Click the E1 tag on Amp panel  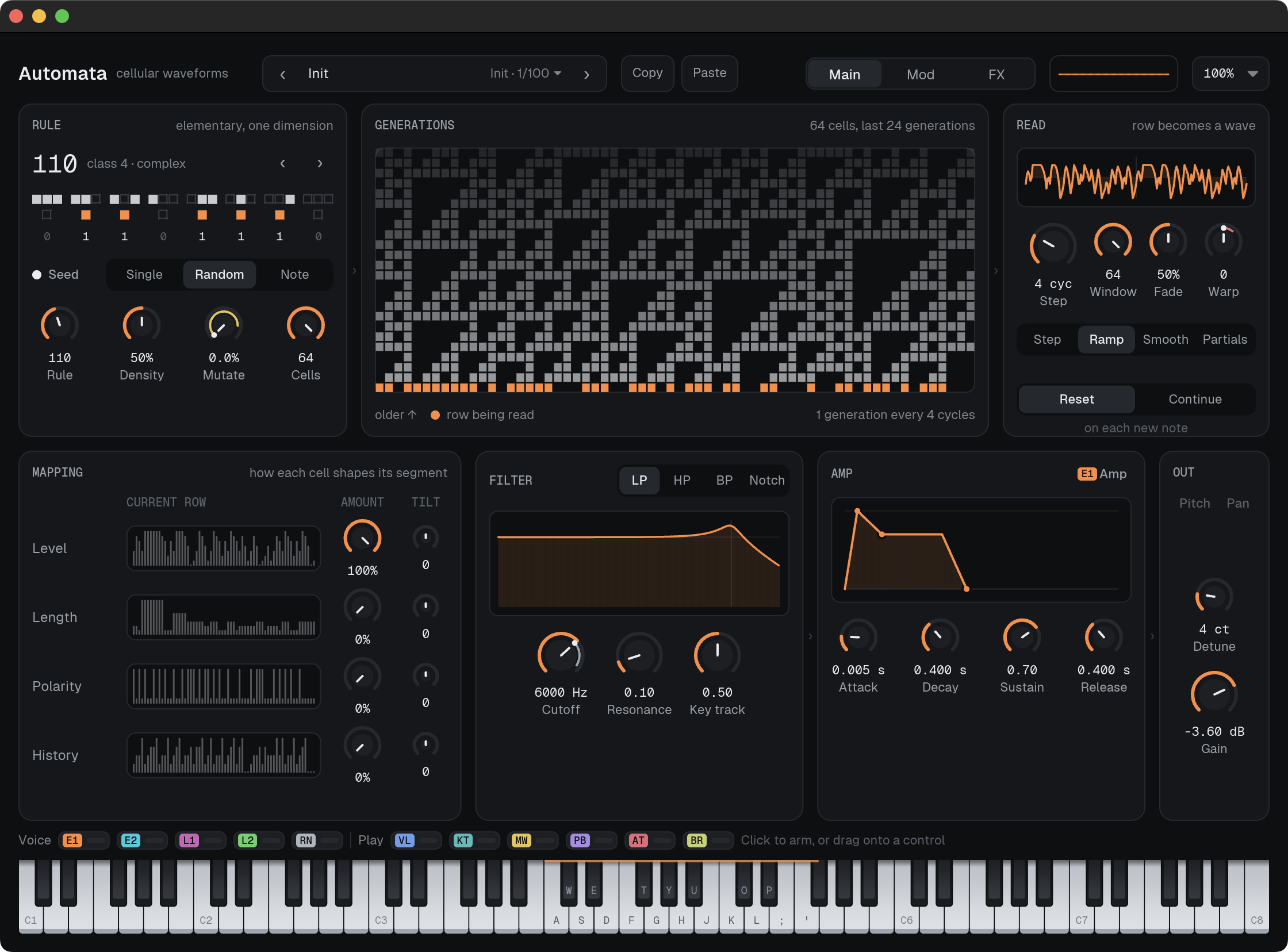pos(1087,474)
